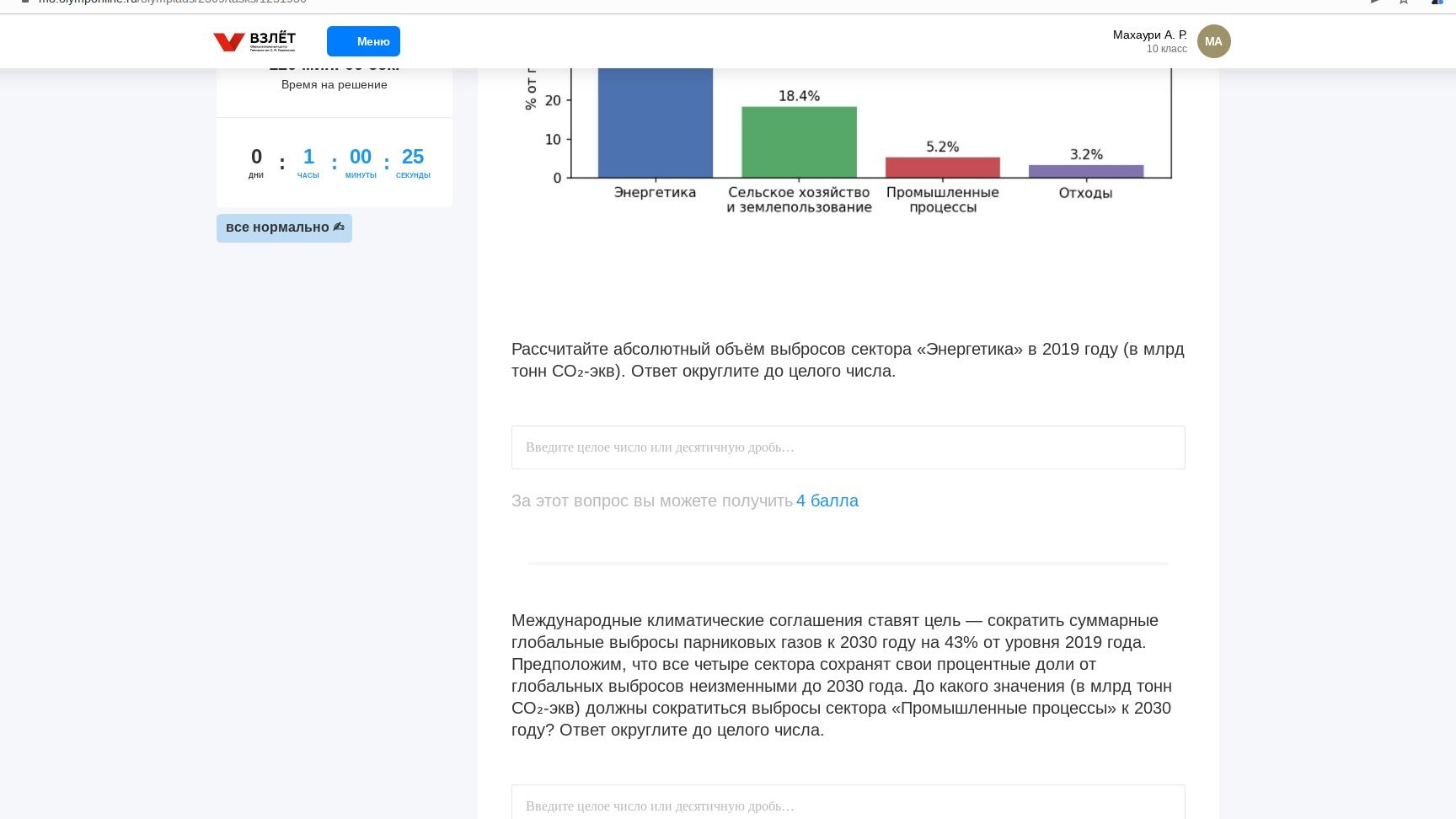Viewport: 1456px width, 819px height.
Task: Click the paragraph starting 'Международные климатические соглашения'
Action: 843,675
